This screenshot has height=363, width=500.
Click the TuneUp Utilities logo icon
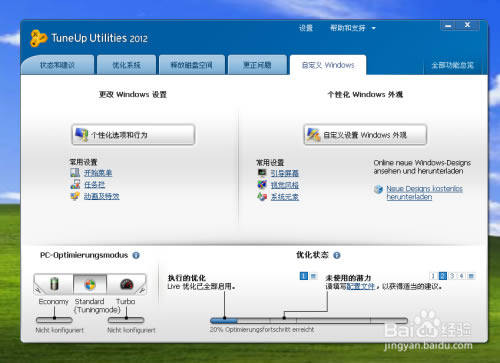[39, 38]
